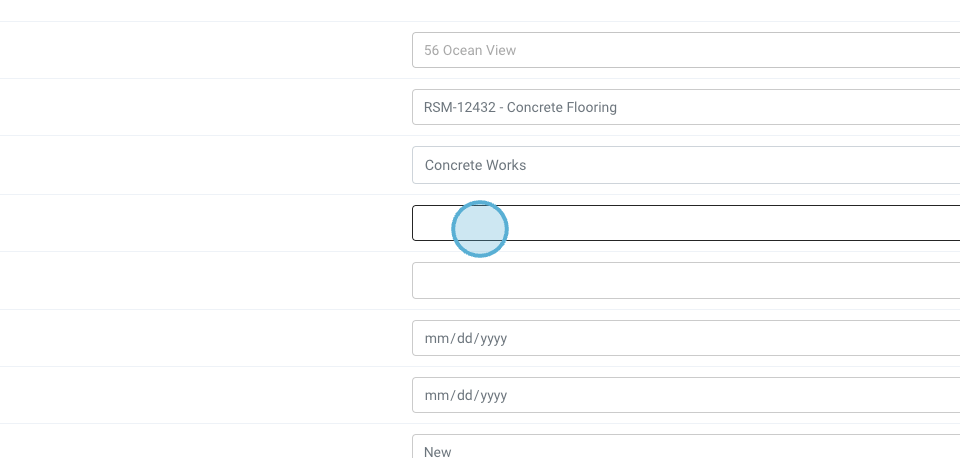Image resolution: width=960 pixels, height=458 pixels.
Task: Open the "Concrete Works" field
Action: 686,165
